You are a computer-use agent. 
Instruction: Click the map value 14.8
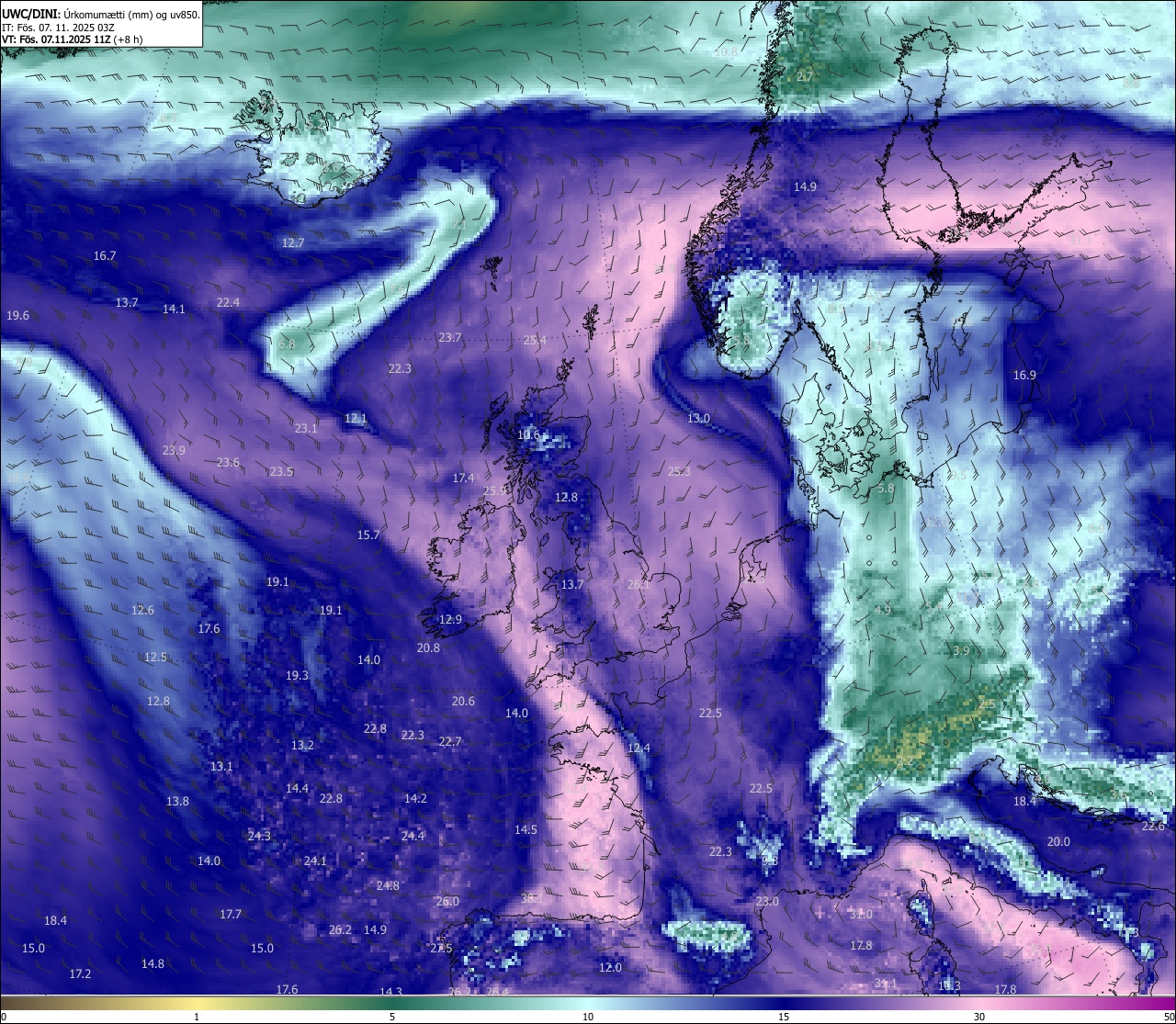click(153, 963)
